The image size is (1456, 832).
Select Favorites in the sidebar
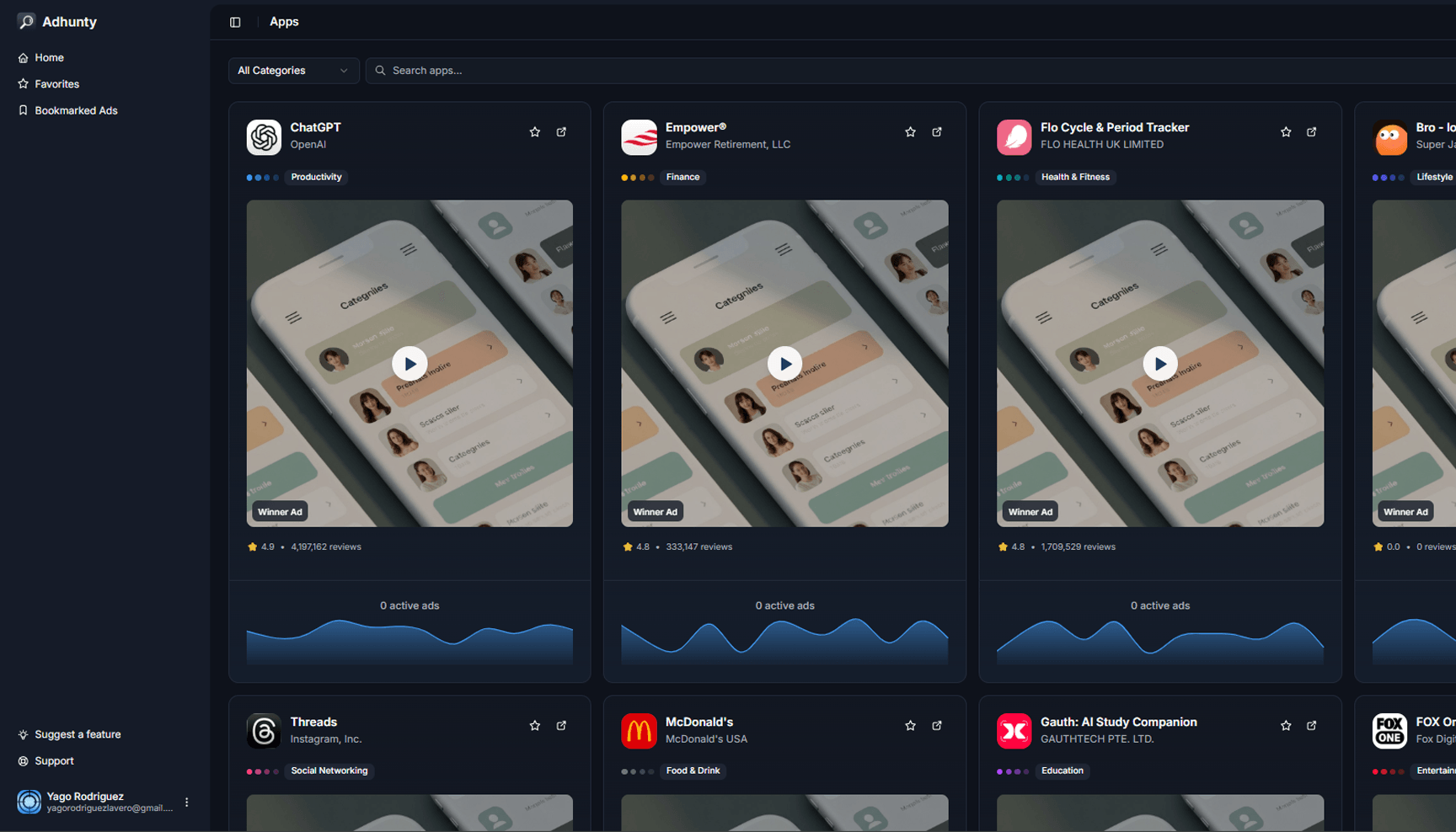(x=56, y=83)
